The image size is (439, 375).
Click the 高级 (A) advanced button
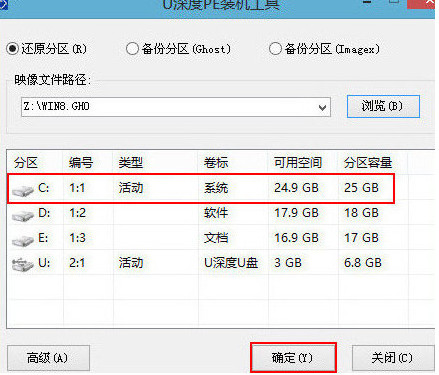pyautogui.click(x=48, y=358)
